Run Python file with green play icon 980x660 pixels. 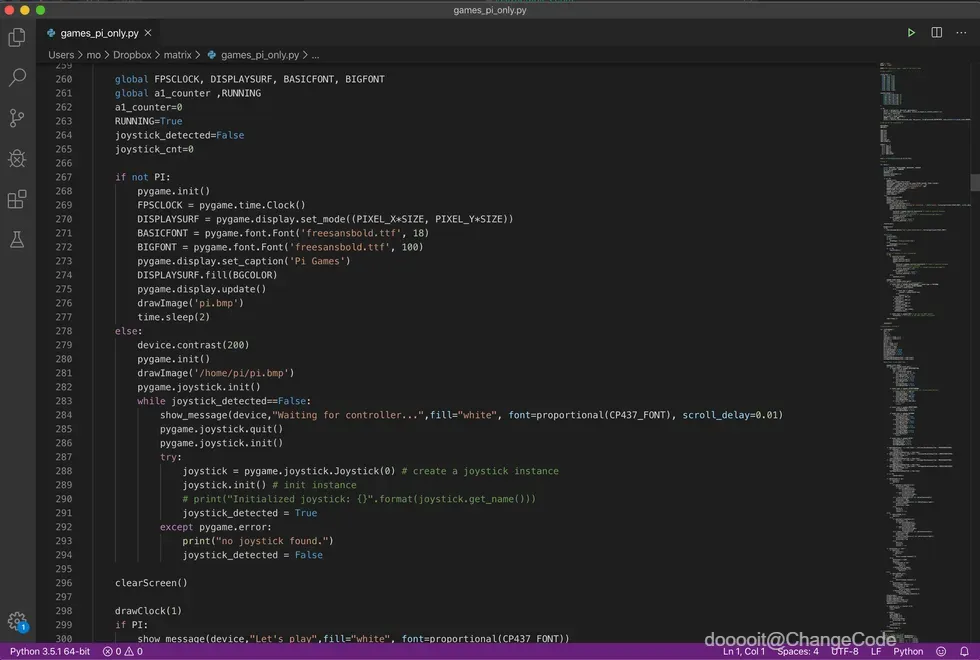[x=911, y=32]
